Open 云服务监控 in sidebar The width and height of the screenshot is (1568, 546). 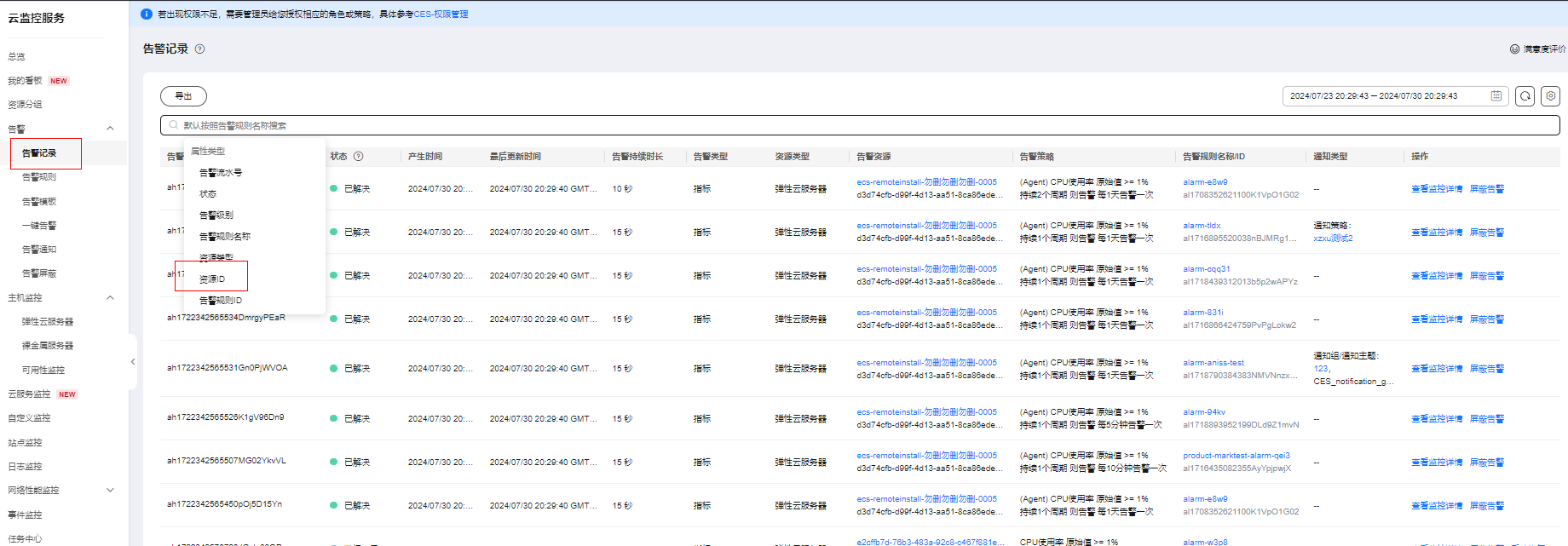coord(29,394)
